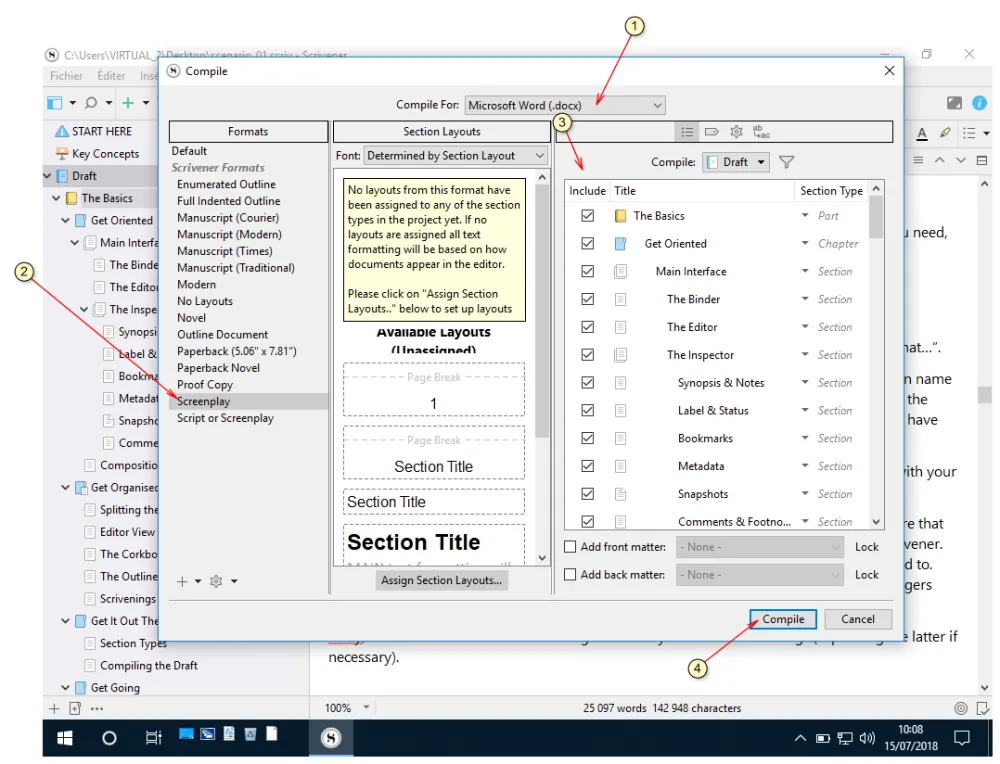Click the search magnifier toolbar icon
Screen dimensions: 1000x764
91,103
